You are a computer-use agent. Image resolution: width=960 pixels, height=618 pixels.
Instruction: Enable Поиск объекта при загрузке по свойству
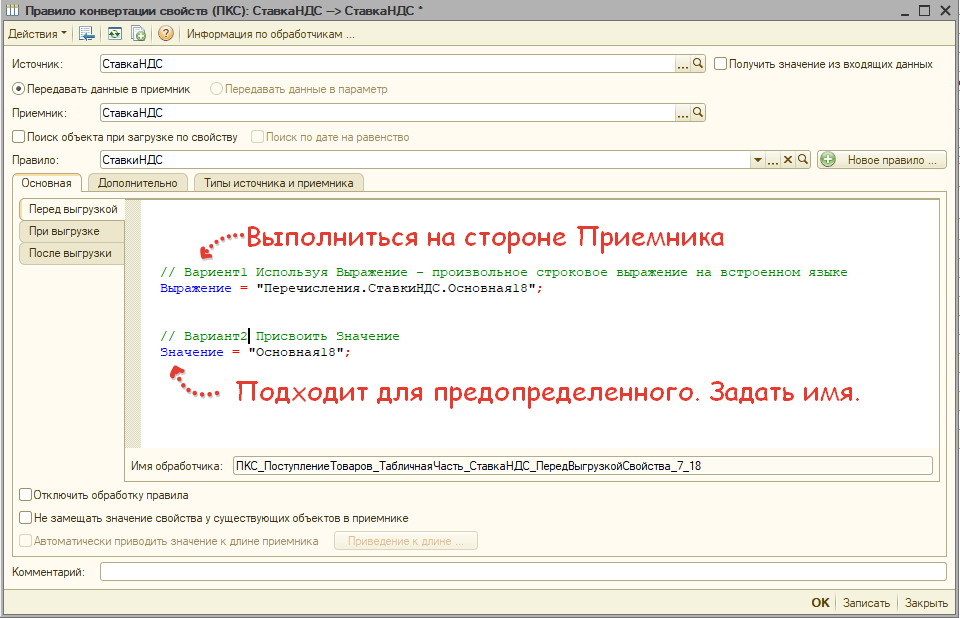[x=18, y=137]
